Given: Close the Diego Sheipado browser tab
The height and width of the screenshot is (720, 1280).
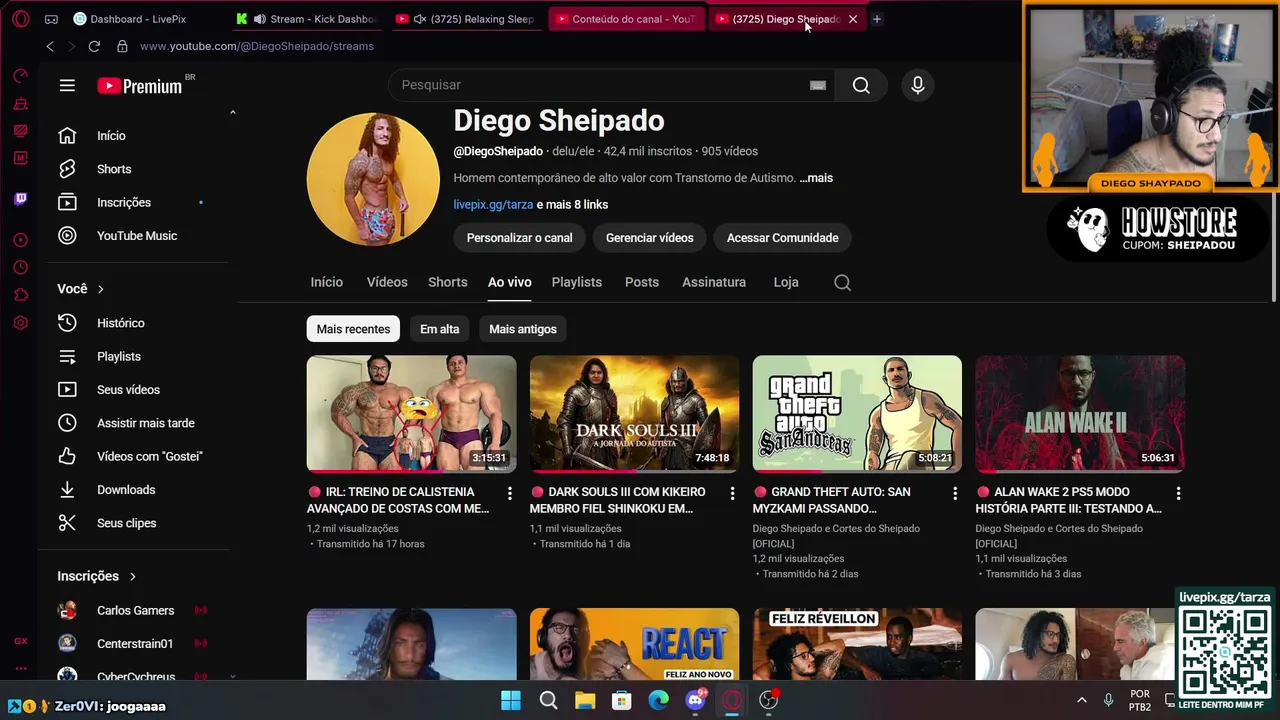Looking at the screenshot, I should [853, 19].
